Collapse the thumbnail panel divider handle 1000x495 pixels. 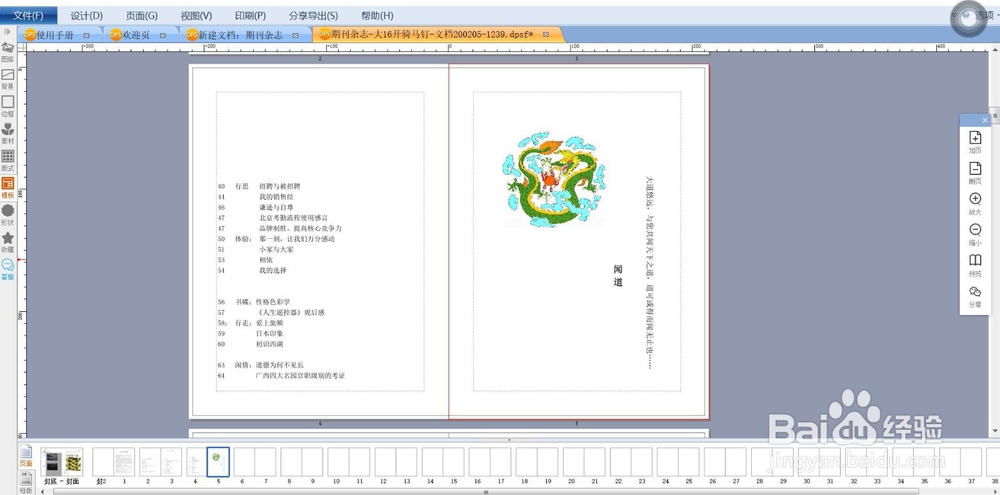[x=508, y=440]
